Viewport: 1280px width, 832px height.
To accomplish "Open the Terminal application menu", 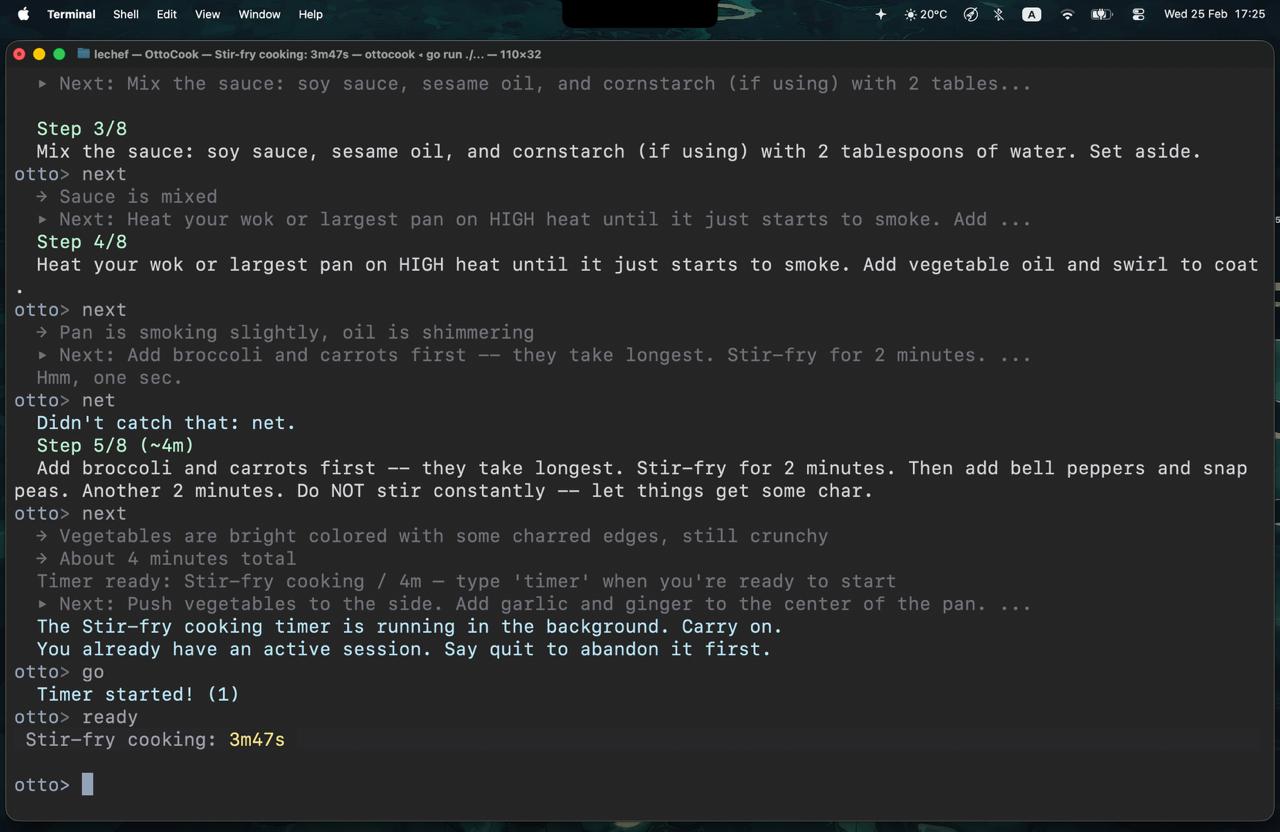I will coord(71,14).
